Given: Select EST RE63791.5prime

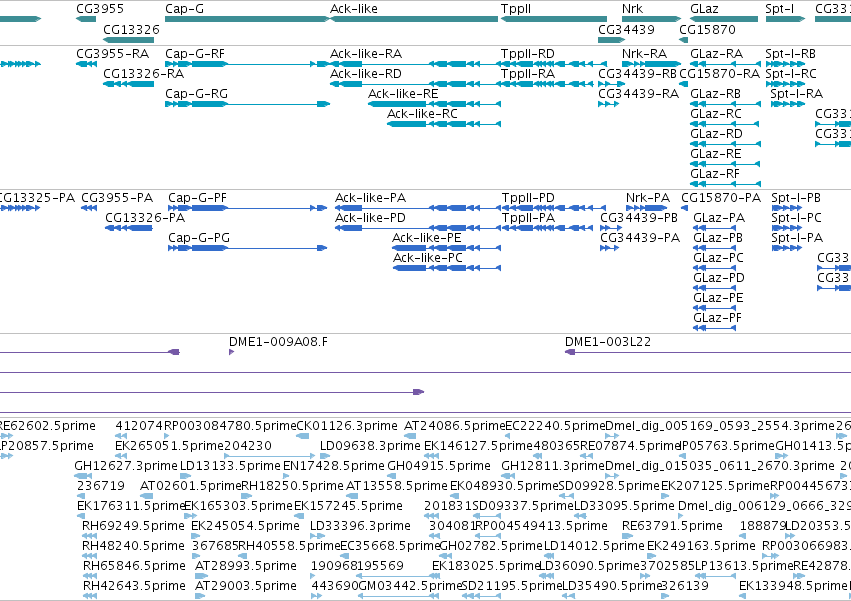Looking at the screenshot, I should click(628, 536).
